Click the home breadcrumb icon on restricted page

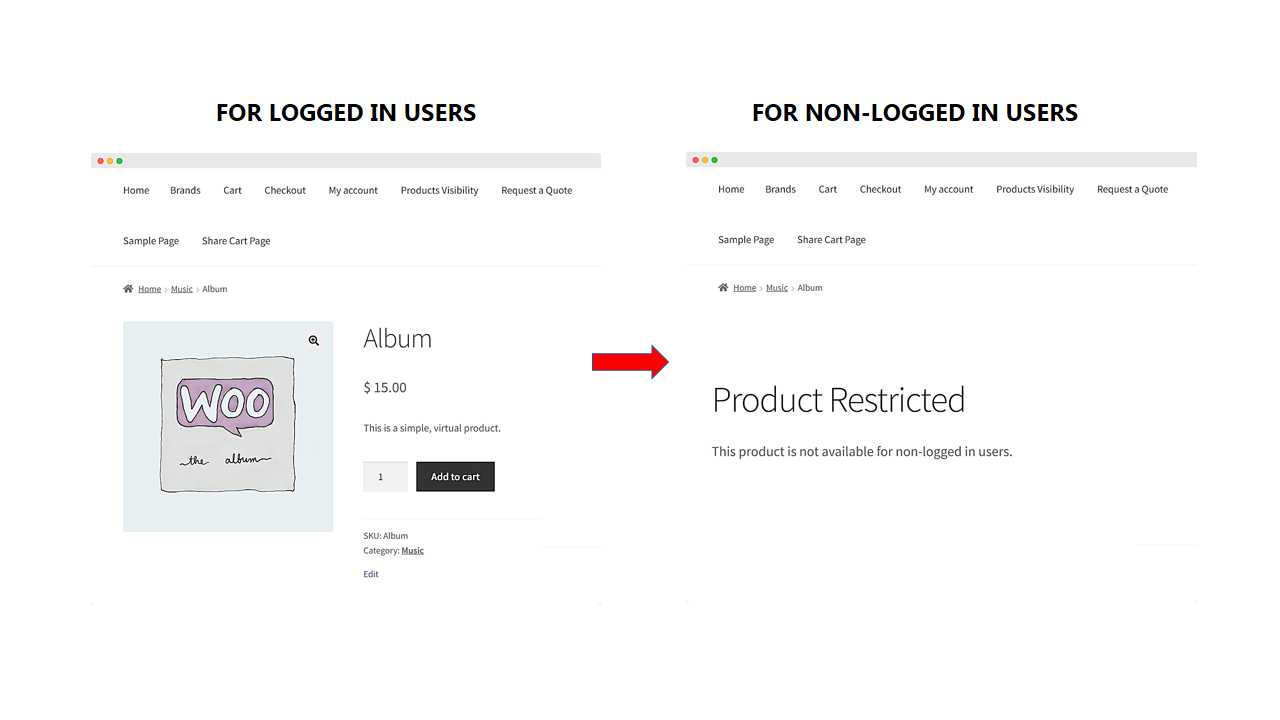pos(723,287)
